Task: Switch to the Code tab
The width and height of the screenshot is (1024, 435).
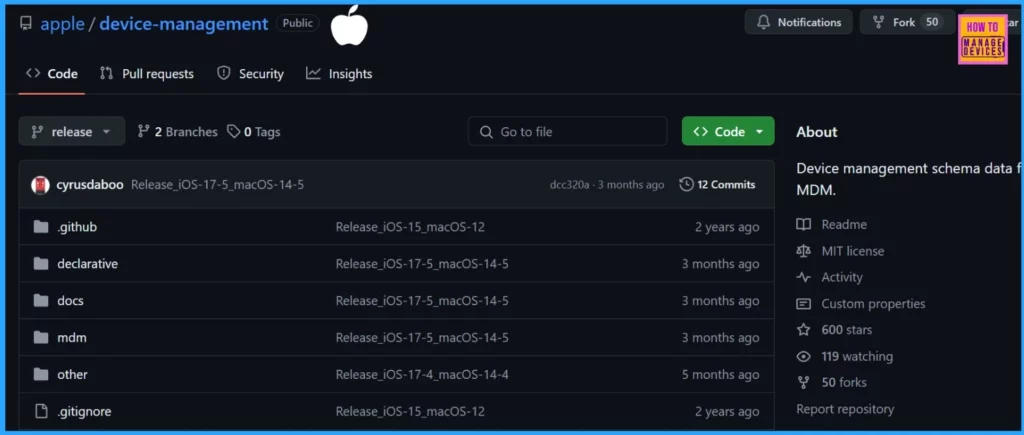Action: pyautogui.click(x=52, y=74)
